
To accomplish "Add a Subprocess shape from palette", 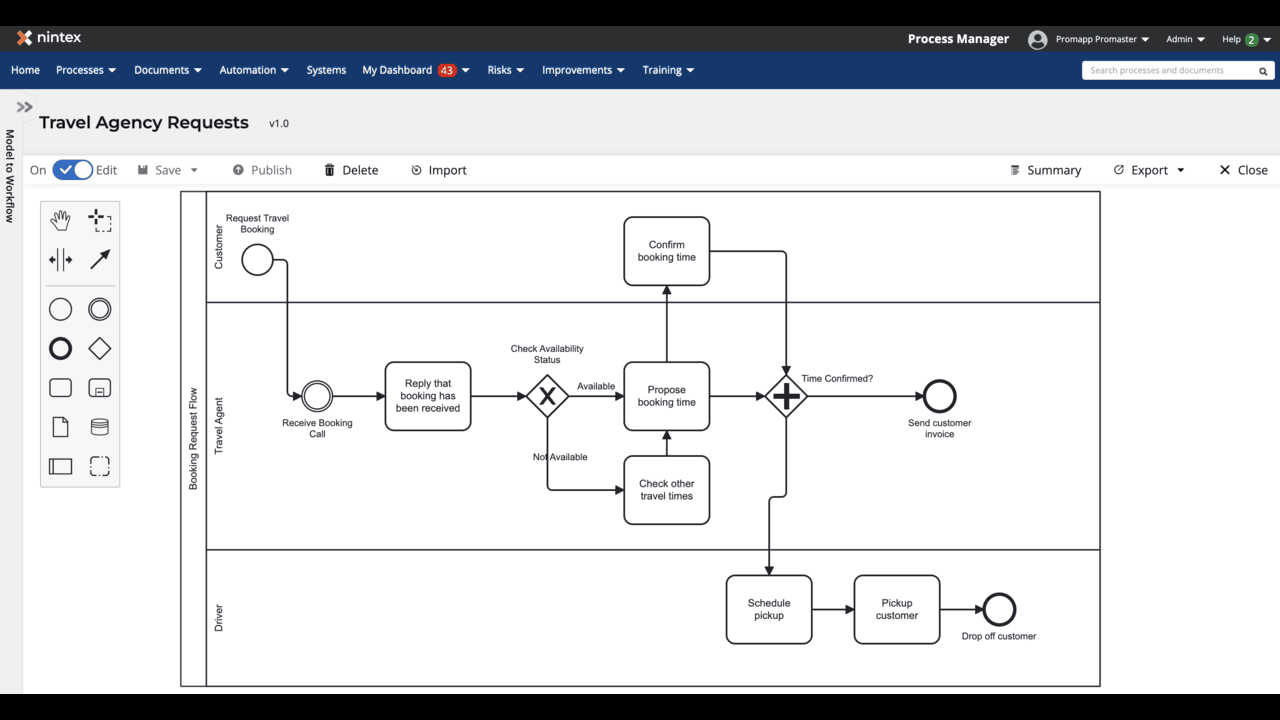I will click(x=100, y=388).
